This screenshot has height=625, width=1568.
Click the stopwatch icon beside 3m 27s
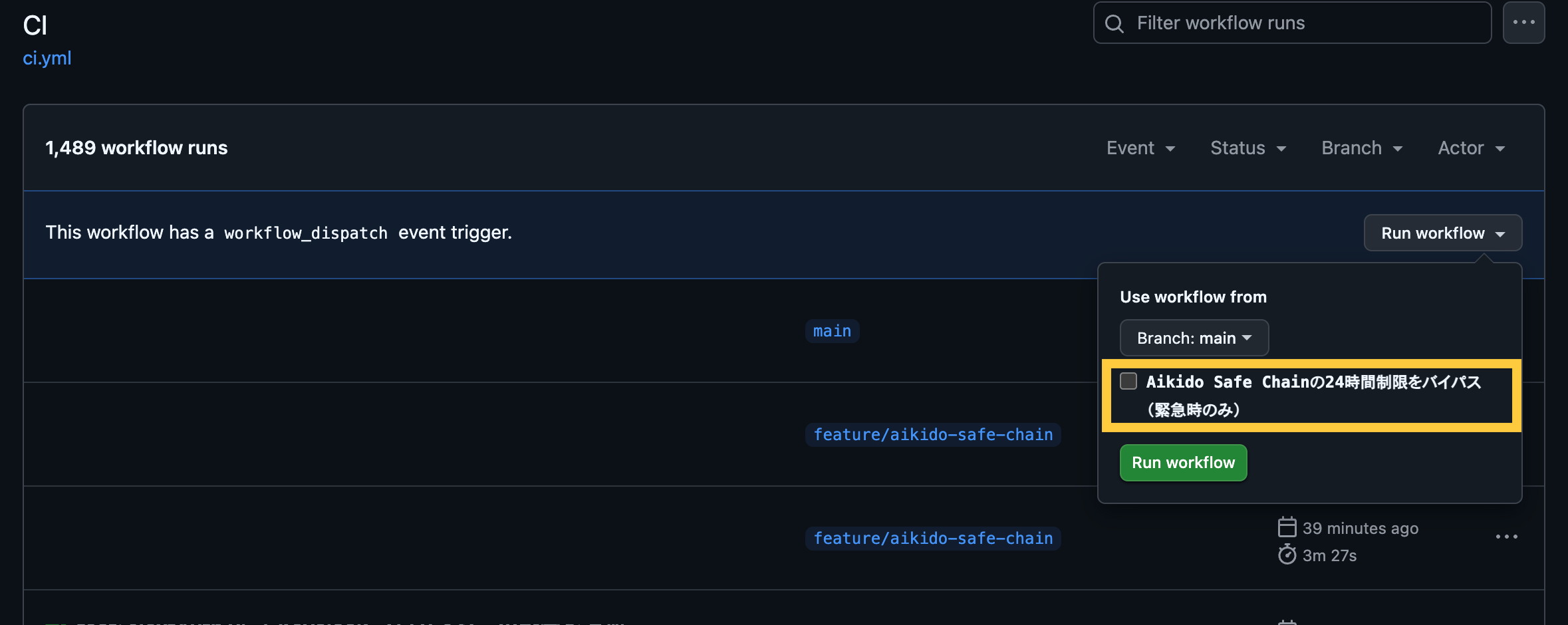pyautogui.click(x=1287, y=555)
